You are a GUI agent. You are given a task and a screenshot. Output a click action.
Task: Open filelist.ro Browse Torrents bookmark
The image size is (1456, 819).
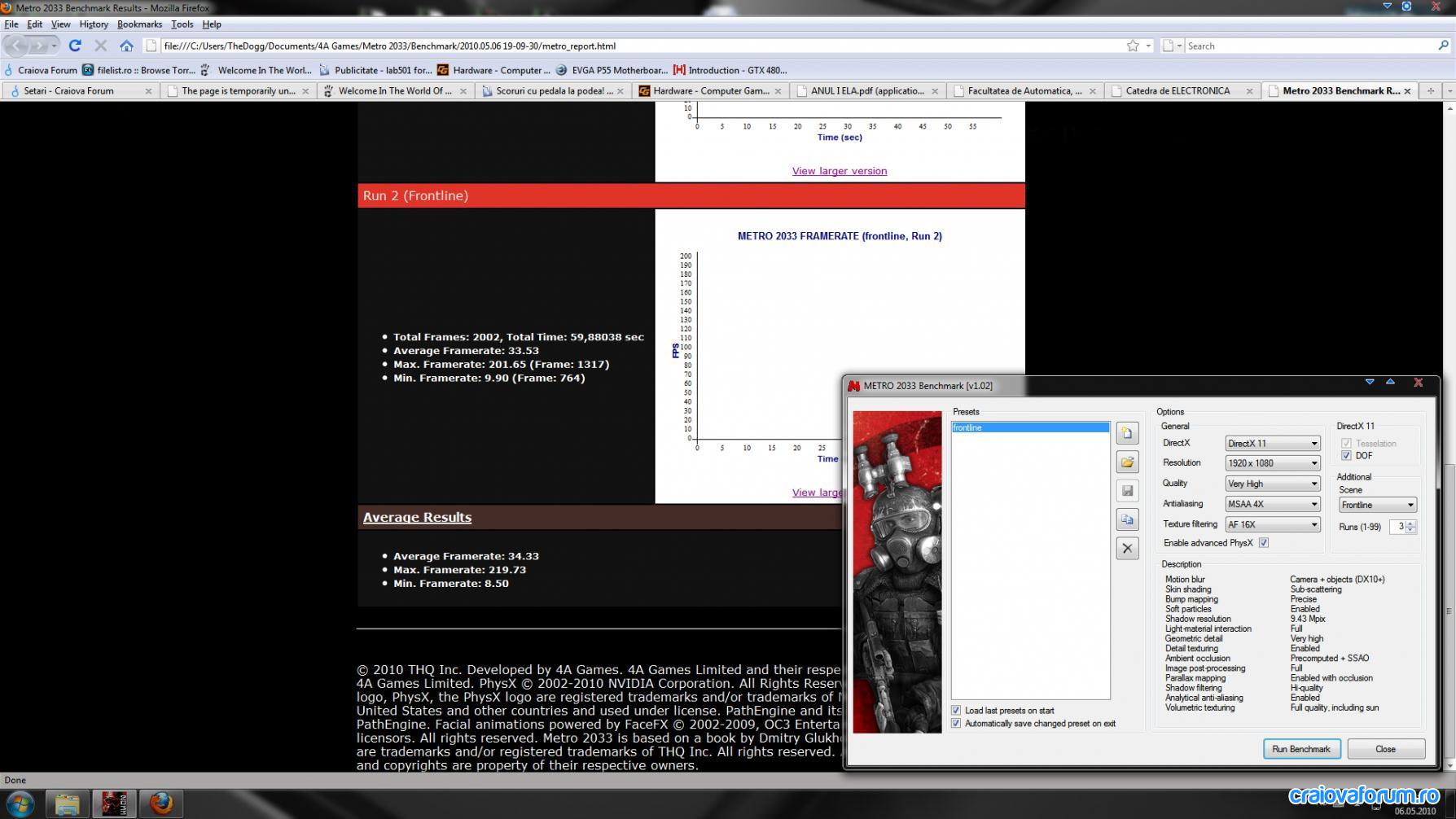139,70
